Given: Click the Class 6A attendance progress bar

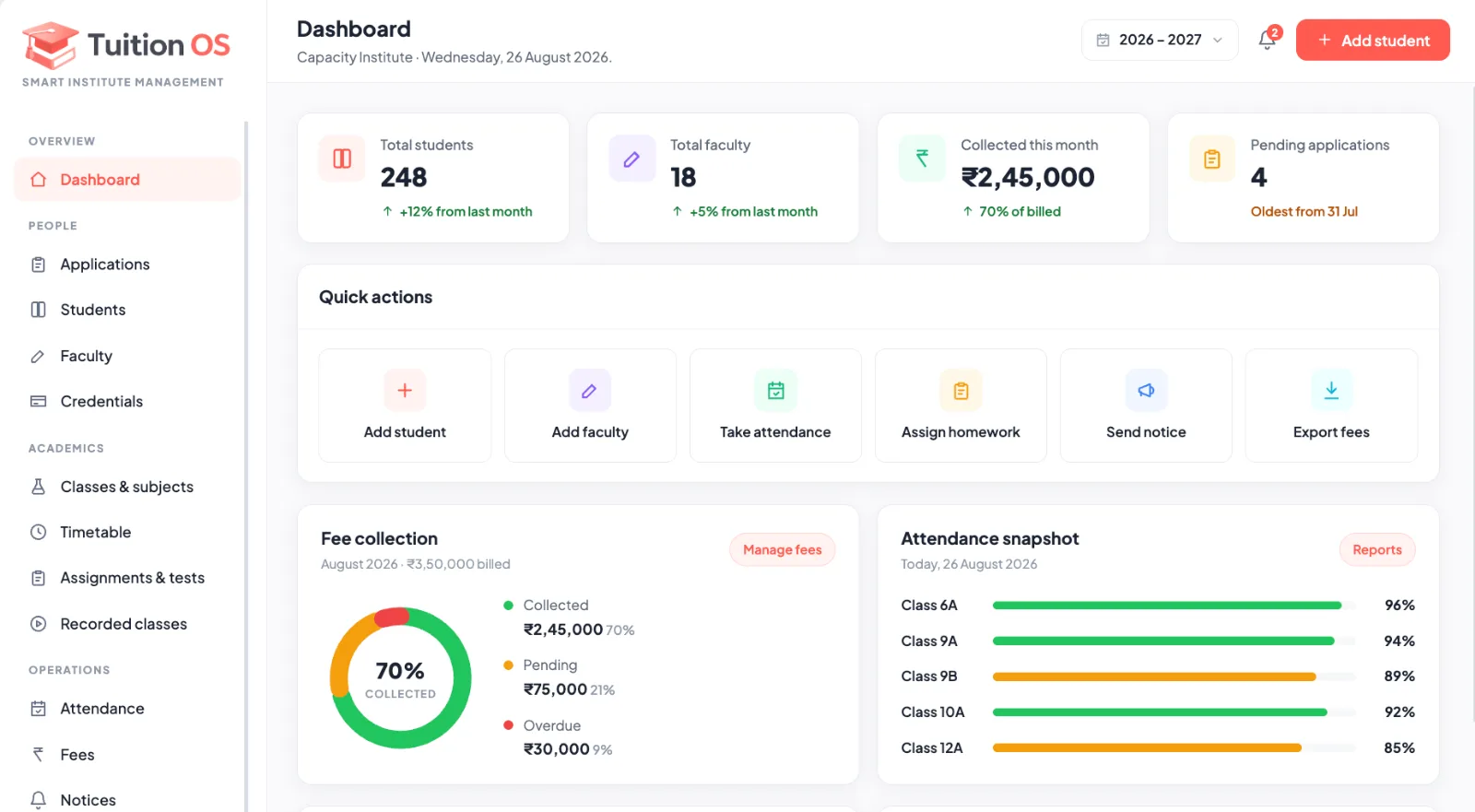Looking at the screenshot, I should click(1174, 606).
